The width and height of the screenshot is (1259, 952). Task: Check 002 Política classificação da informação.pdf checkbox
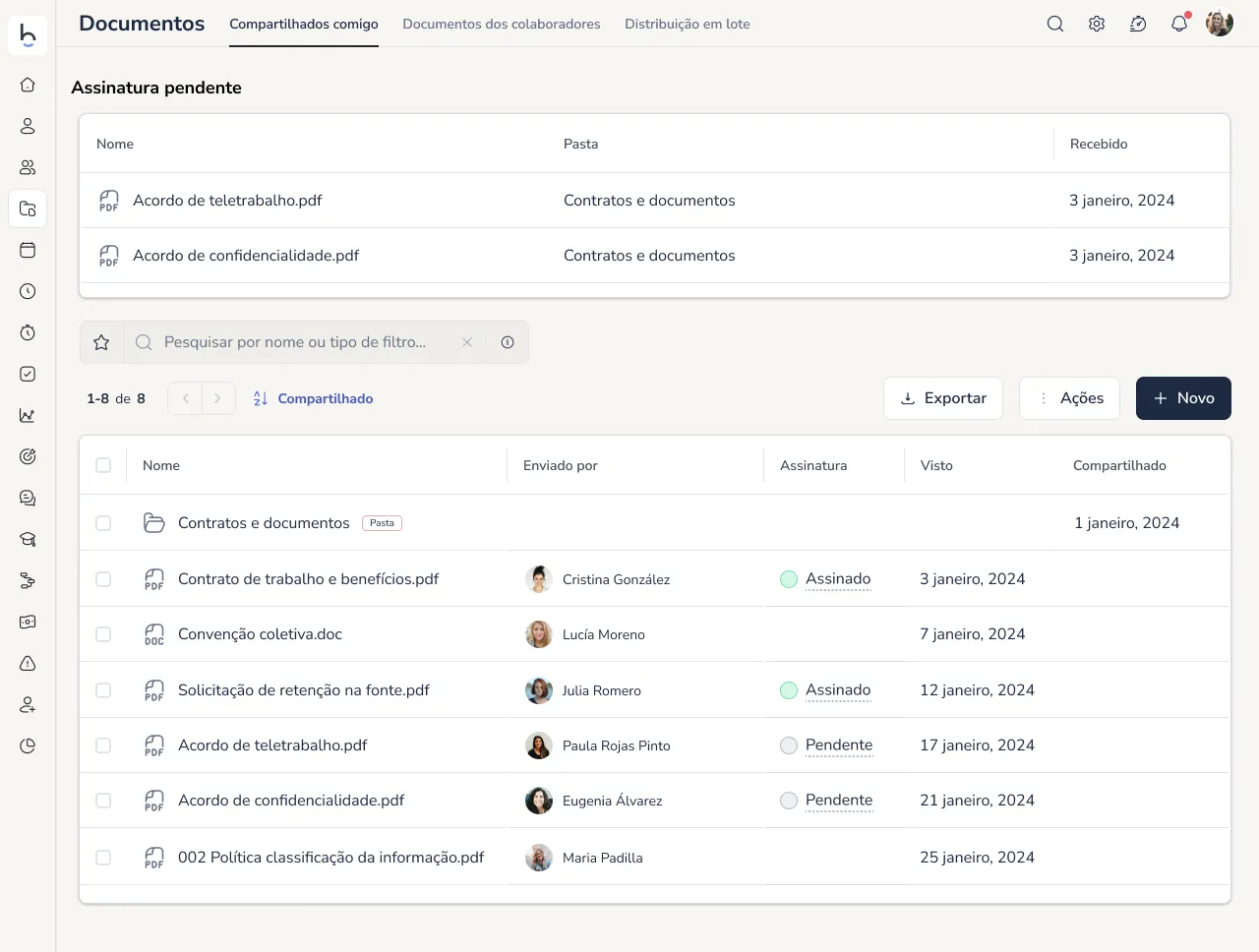[x=103, y=858]
